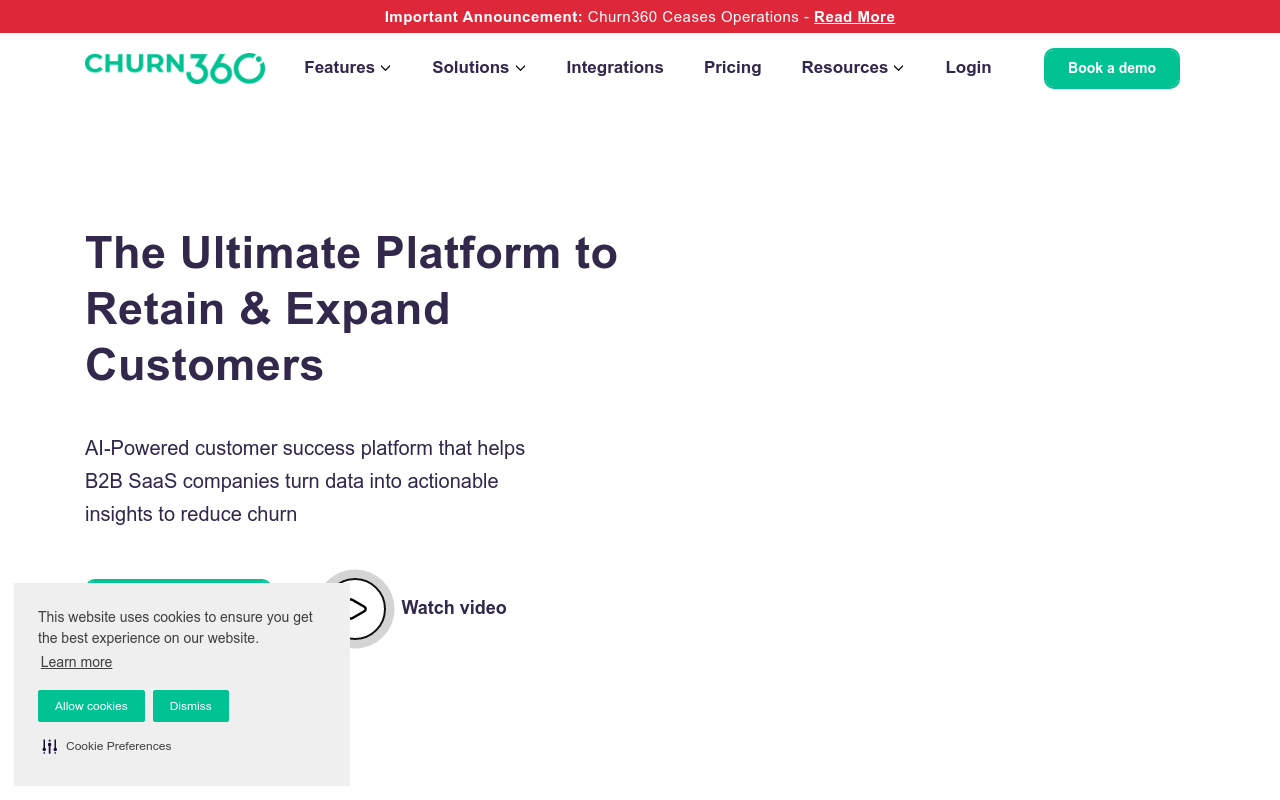Open the Features menu

pos(340,68)
